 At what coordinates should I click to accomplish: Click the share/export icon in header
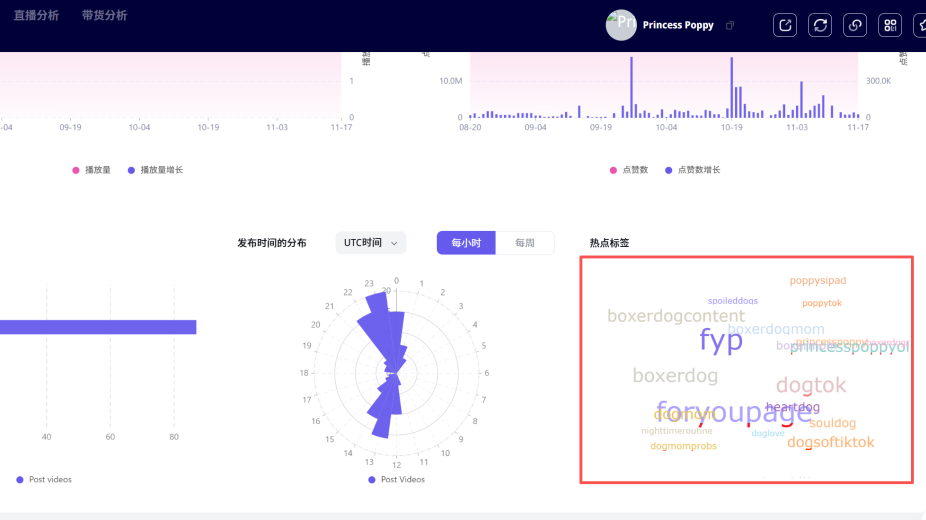785,25
